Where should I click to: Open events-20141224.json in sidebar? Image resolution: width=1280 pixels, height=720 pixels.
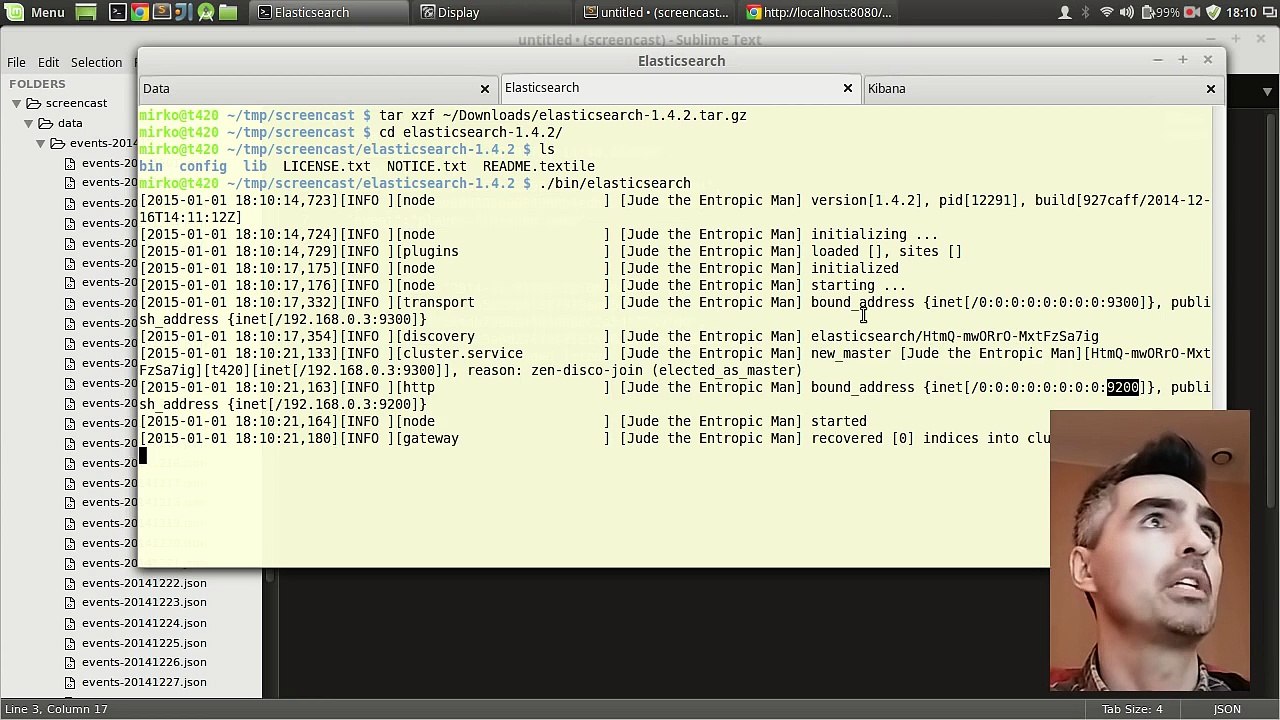[x=144, y=623]
